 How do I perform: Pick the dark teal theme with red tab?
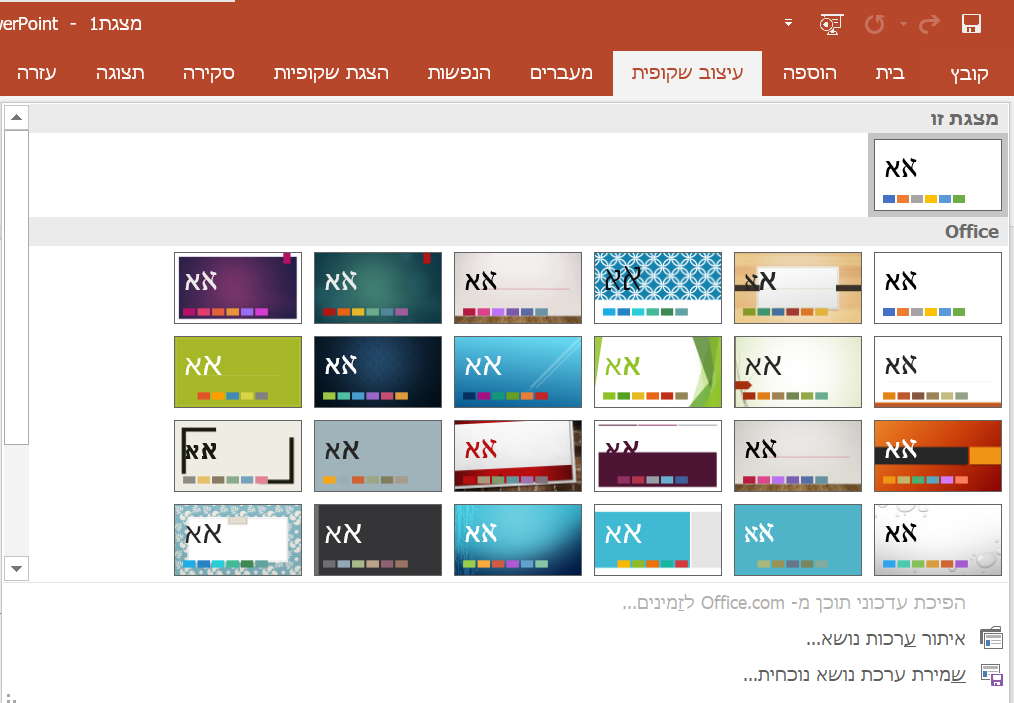pos(378,288)
